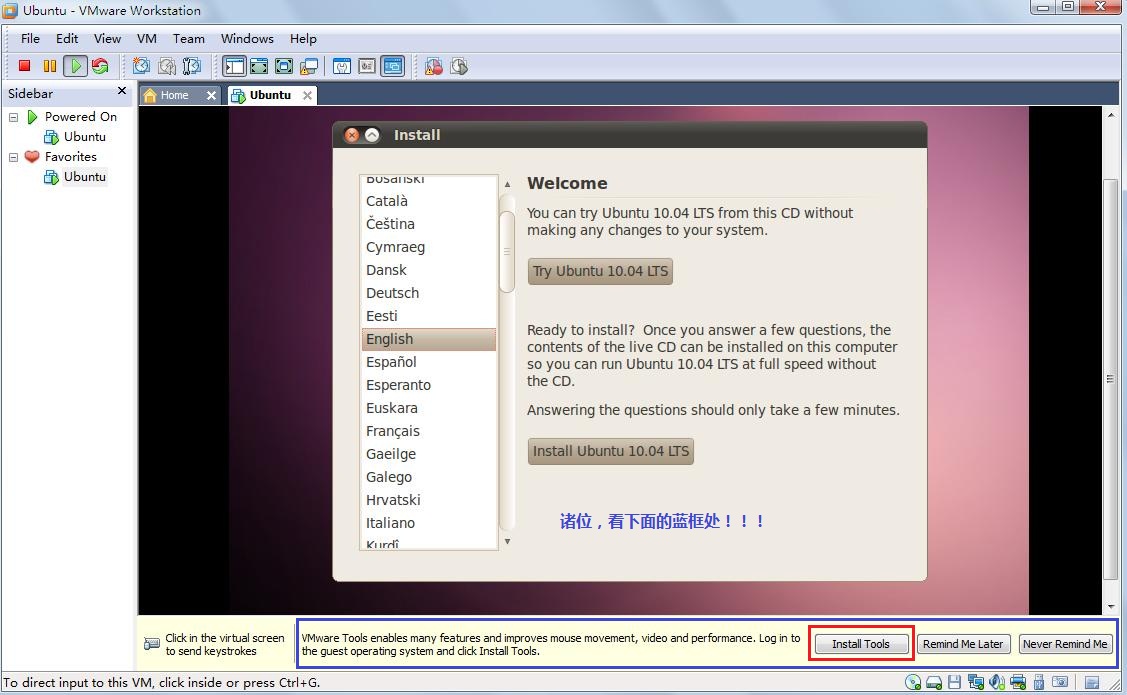This screenshot has width=1127, height=695.
Task: Open the View menu
Action: point(107,39)
